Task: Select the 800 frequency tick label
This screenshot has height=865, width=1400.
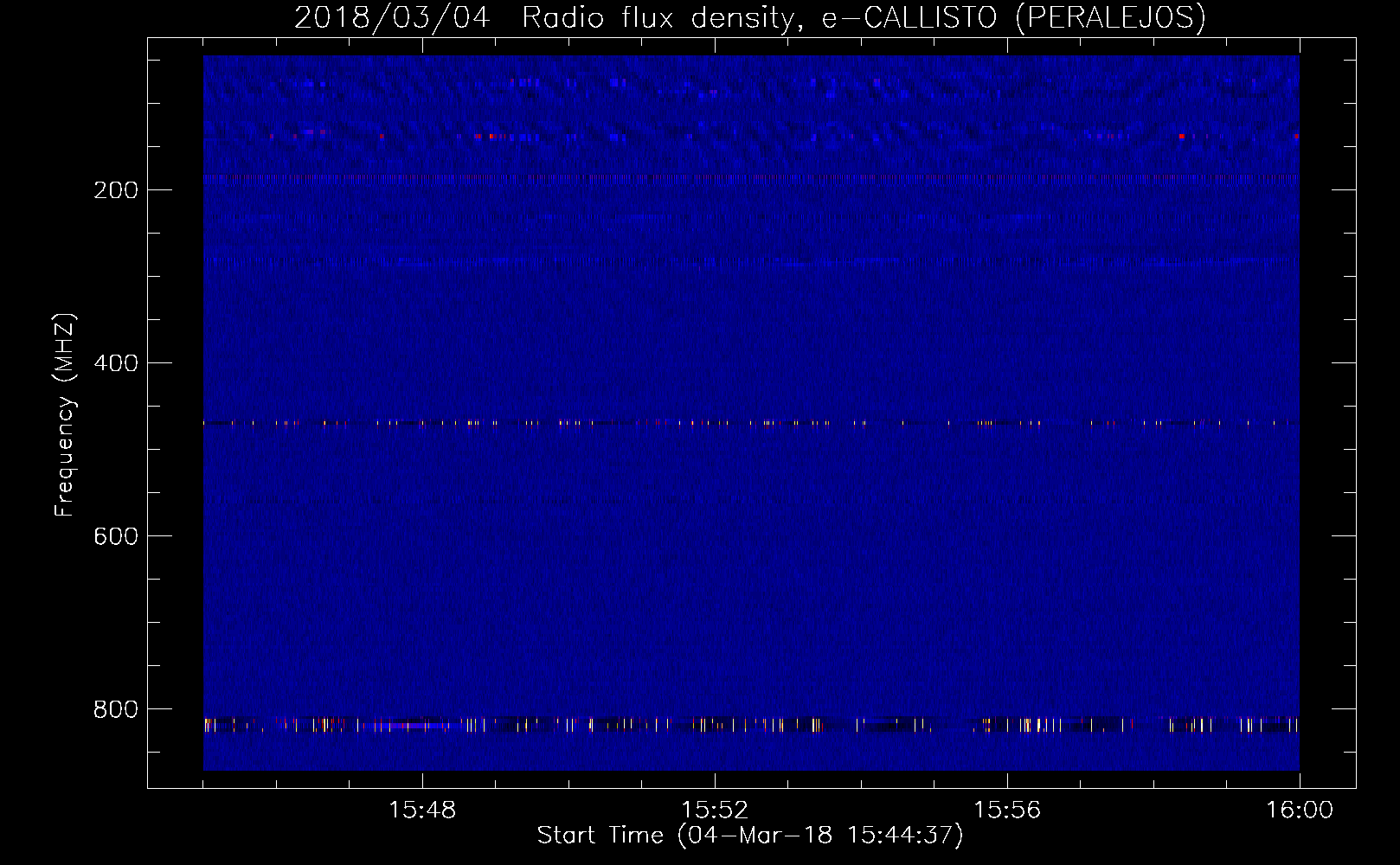Action: coord(116,709)
